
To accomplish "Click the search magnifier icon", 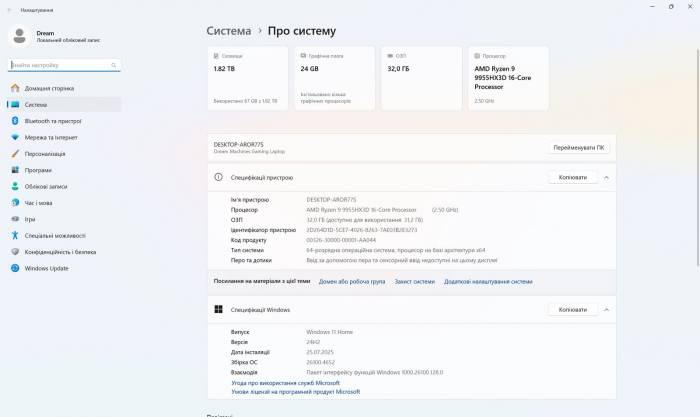I will [x=113, y=65].
